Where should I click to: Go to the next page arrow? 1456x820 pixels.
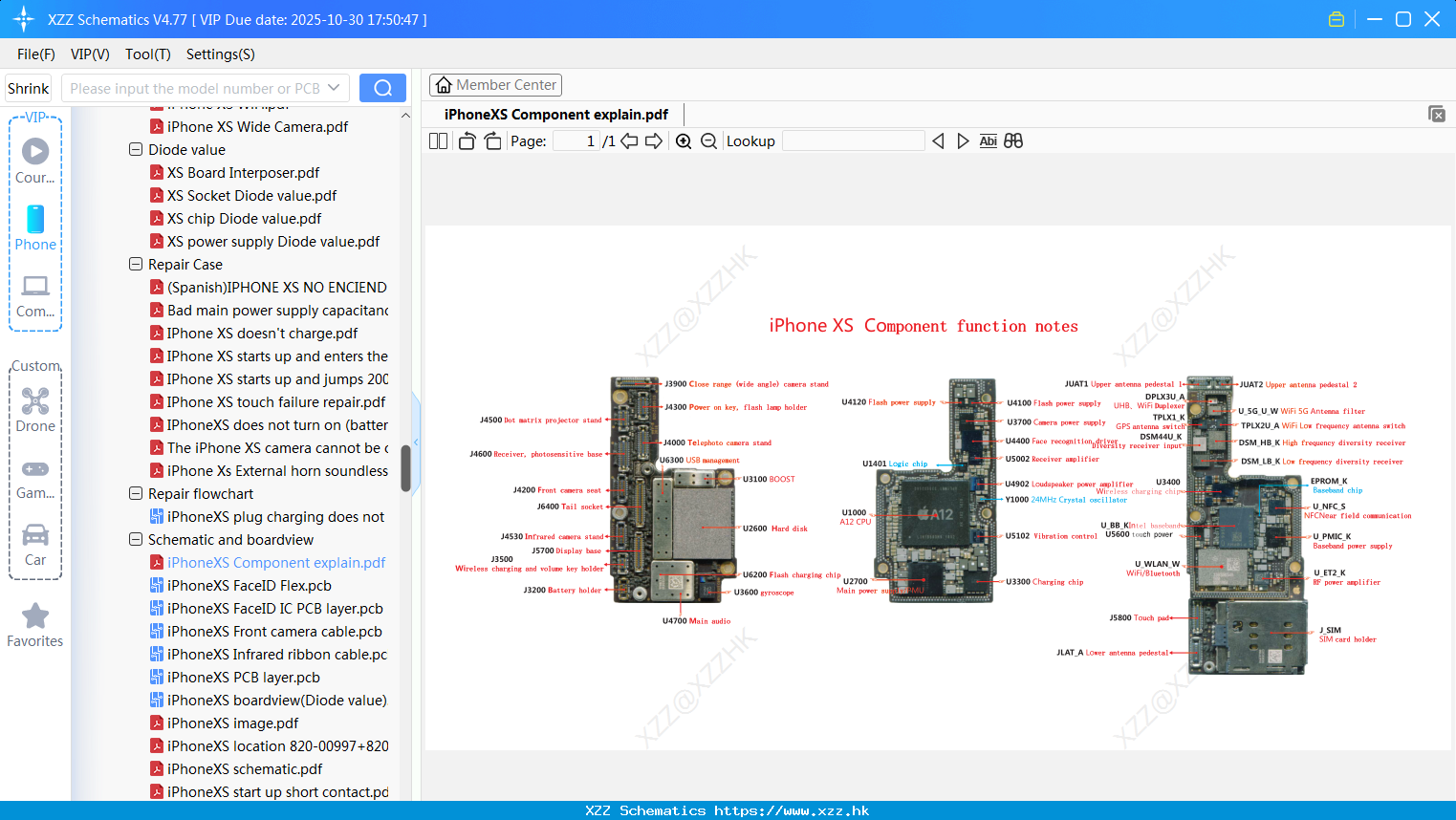click(x=654, y=141)
